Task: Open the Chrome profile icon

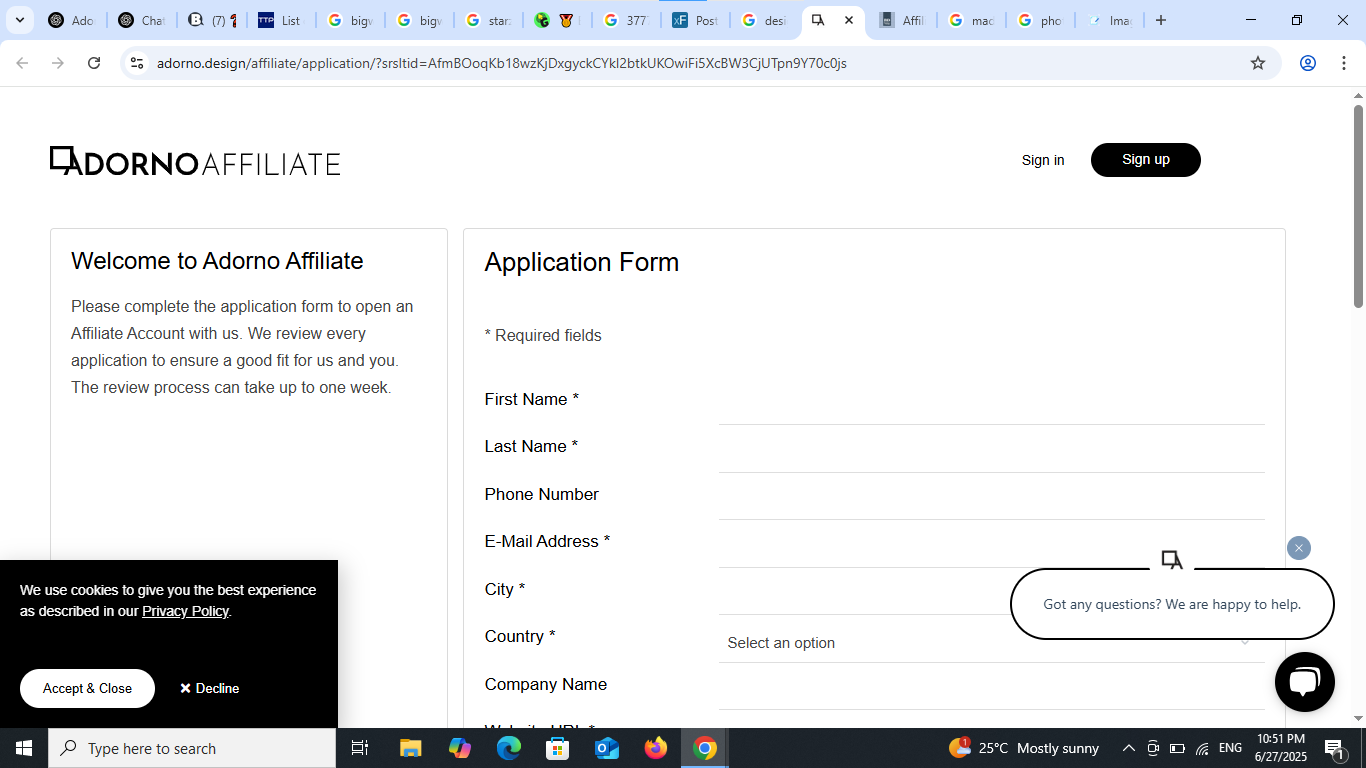Action: pyautogui.click(x=1308, y=63)
